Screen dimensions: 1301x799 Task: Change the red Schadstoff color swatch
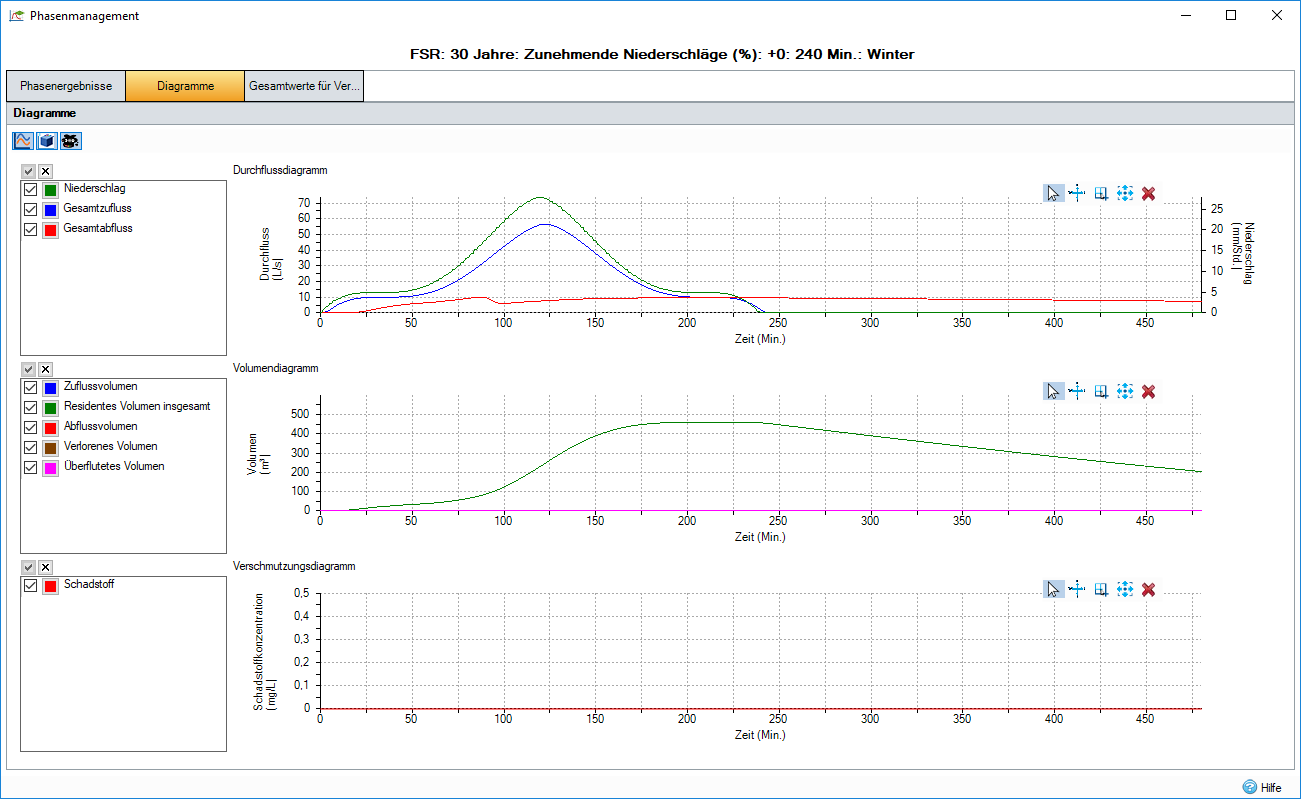click(x=50, y=585)
